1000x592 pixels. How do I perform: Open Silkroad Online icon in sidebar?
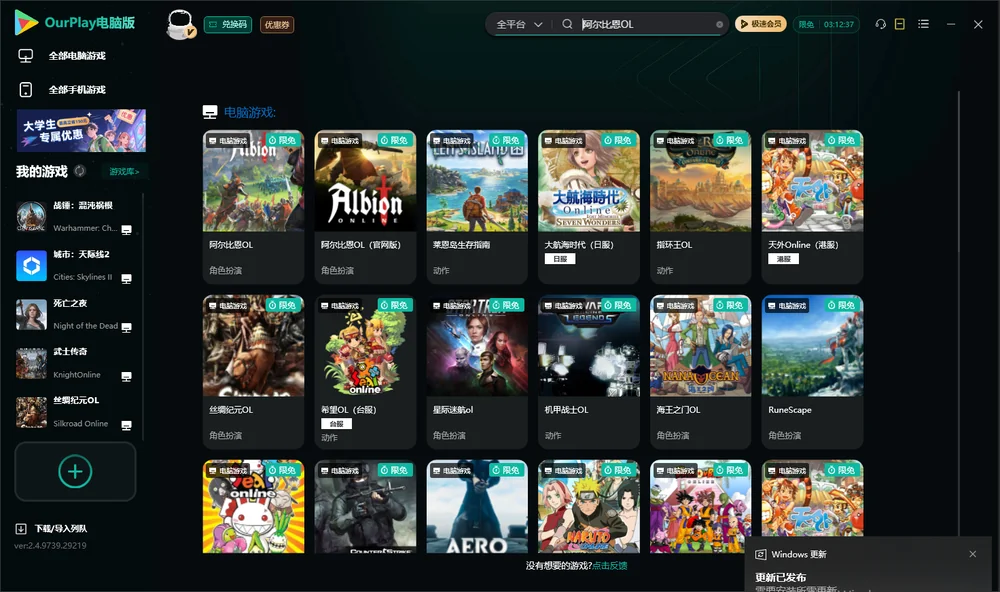coord(31,412)
